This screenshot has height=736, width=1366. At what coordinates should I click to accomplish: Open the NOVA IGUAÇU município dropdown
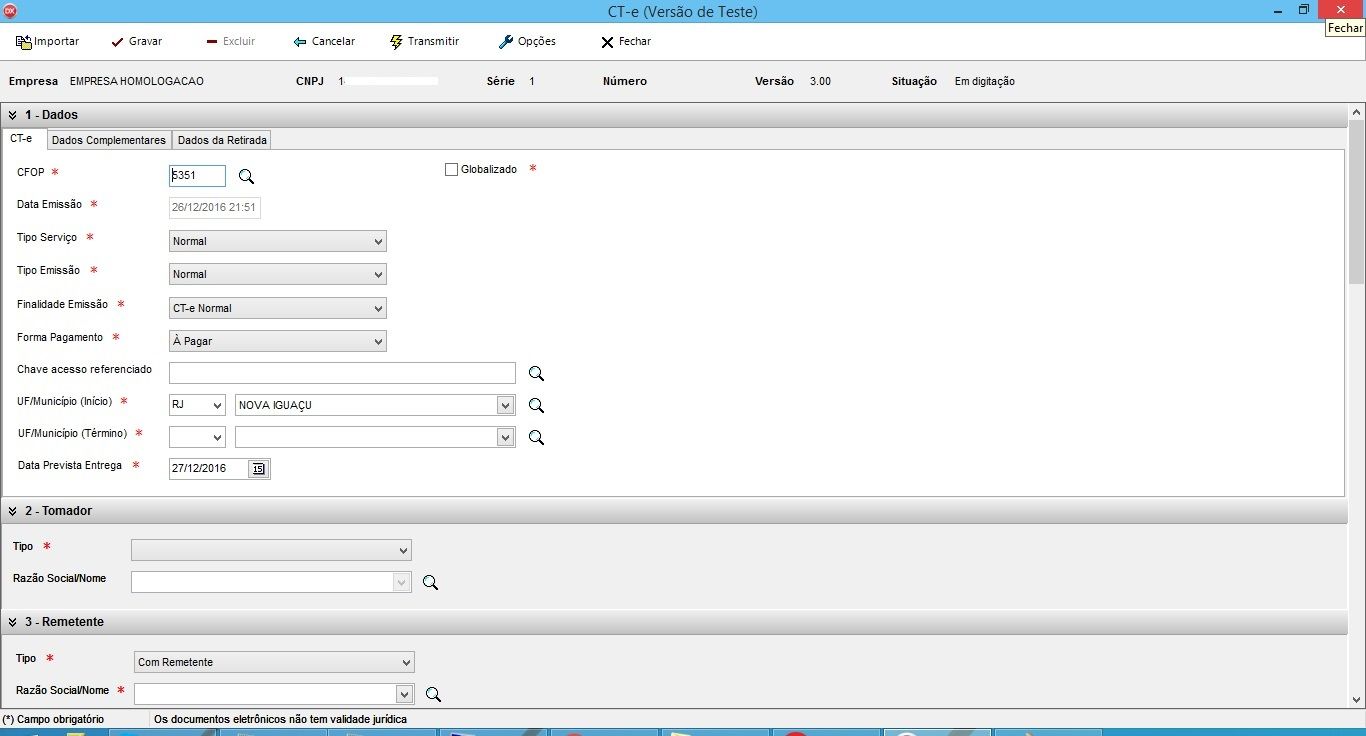375,405
